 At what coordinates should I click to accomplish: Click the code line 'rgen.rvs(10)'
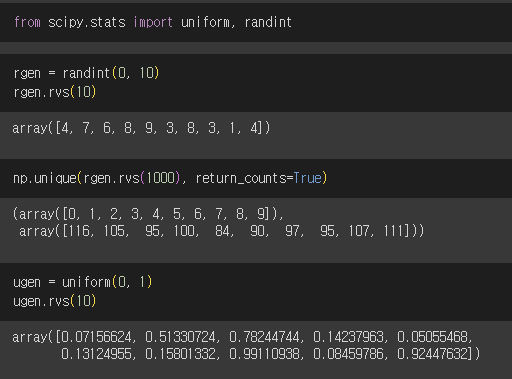[x=55, y=92]
